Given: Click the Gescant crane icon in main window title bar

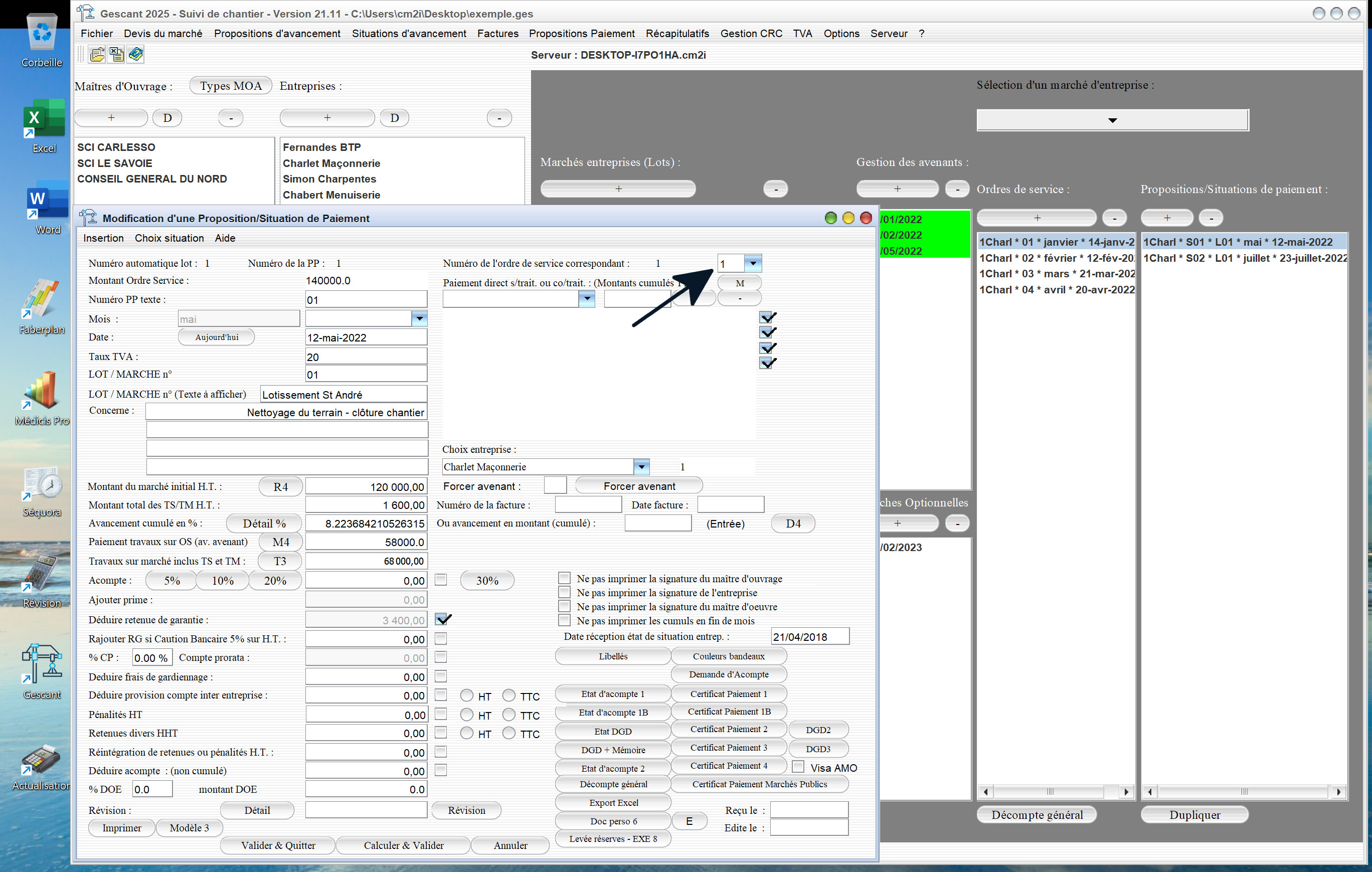Looking at the screenshot, I should pyautogui.click(x=85, y=13).
